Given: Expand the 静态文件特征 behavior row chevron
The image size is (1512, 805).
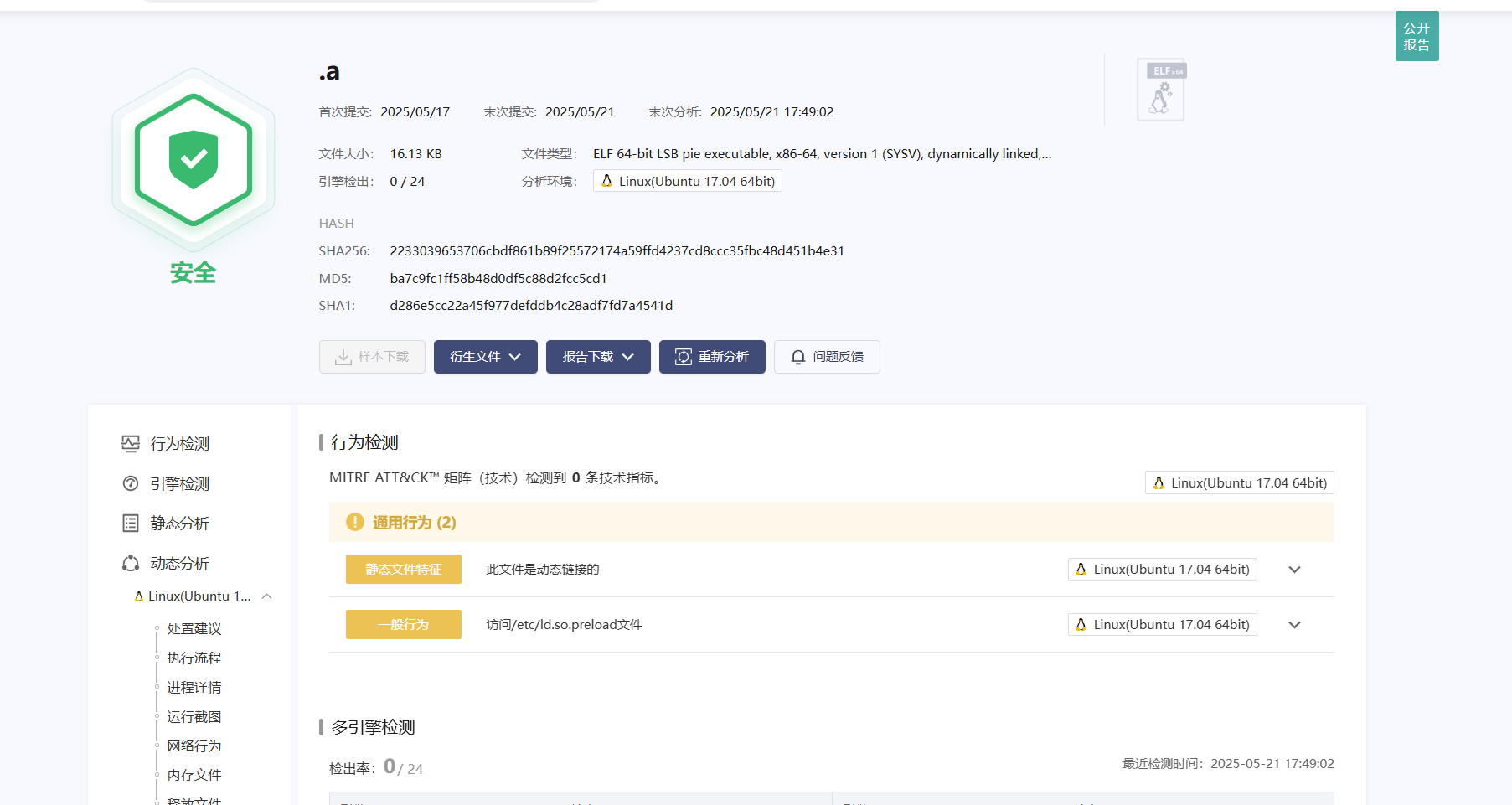Looking at the screenshot, I should coord(1294,570).
